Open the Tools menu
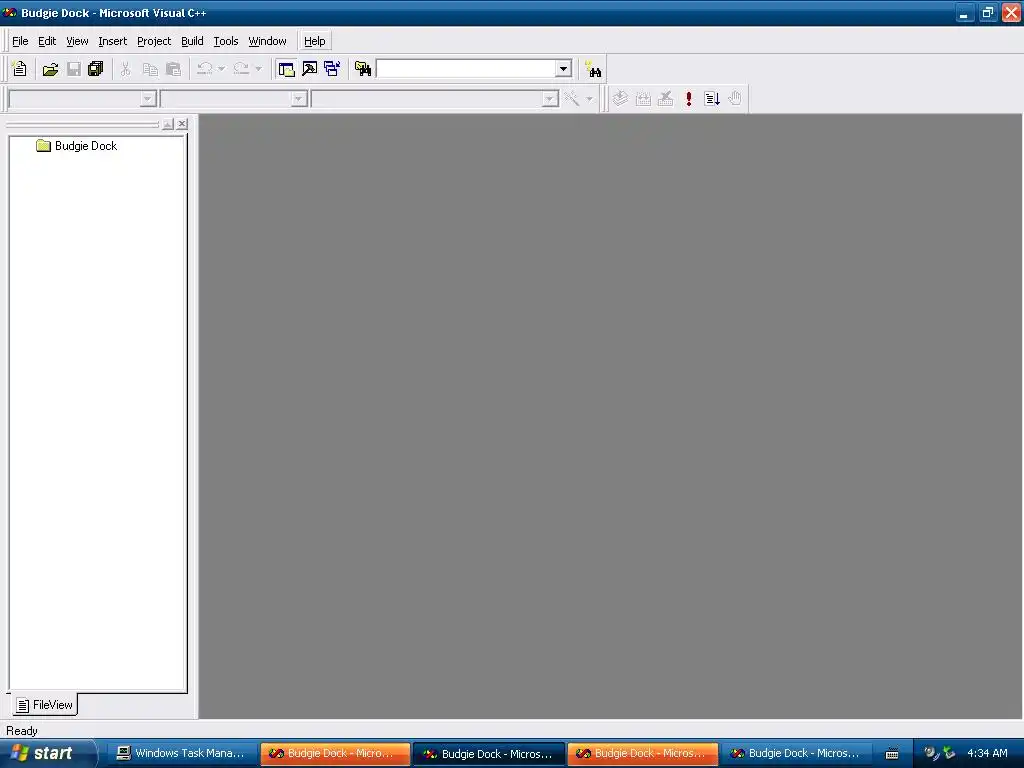Image resolution: width=1024 pixels, height=768 pixels. click(226, 41)
